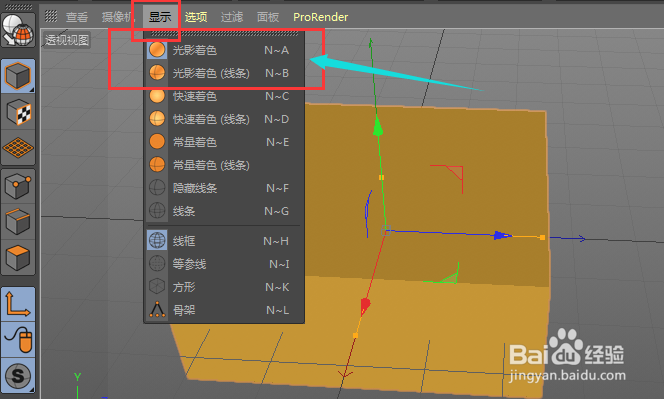The image size is (664, 399).
Task: Select 光影着色 (线条) display mode
Action: [224, 73]
